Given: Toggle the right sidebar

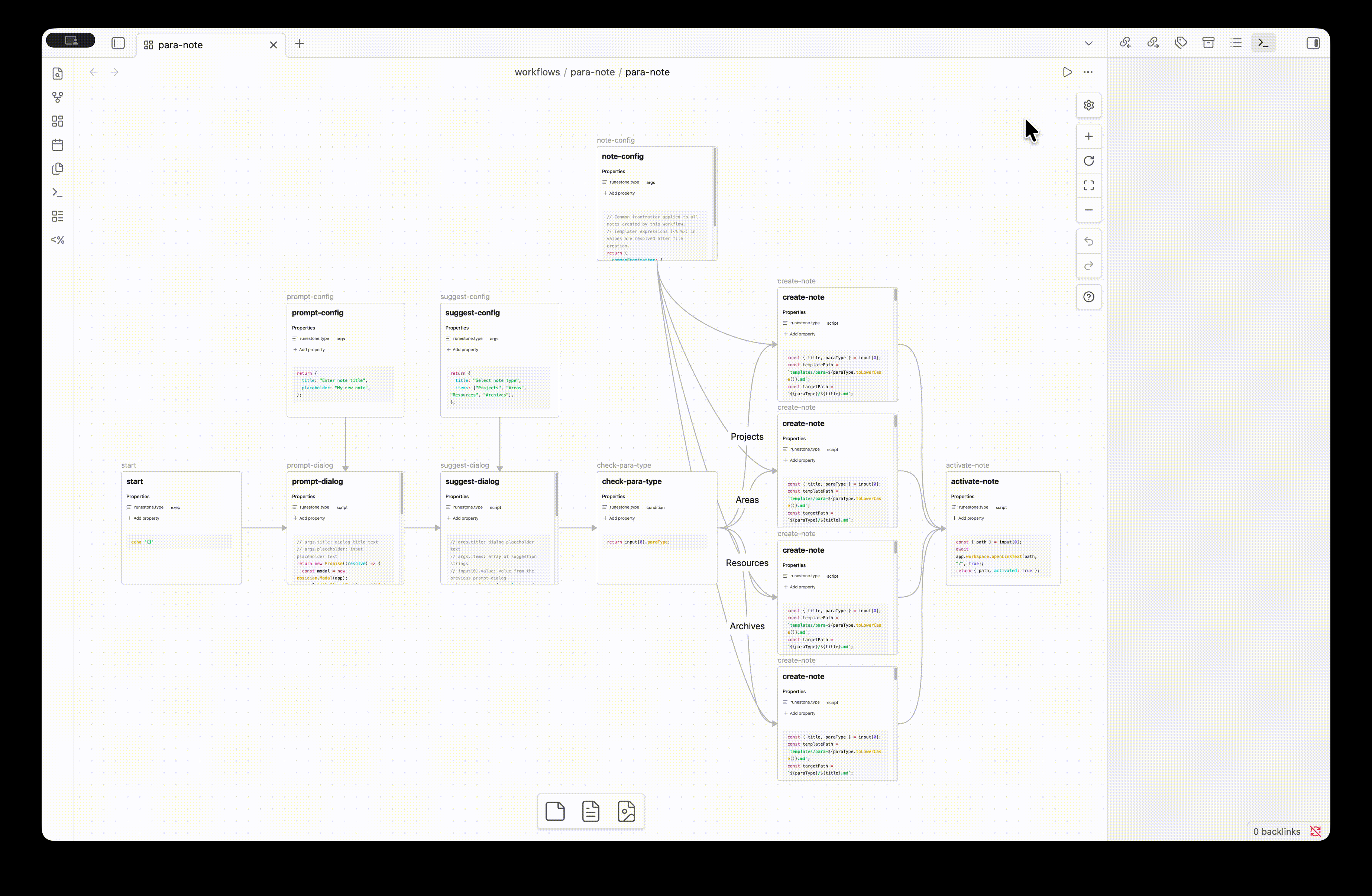Looking at the screenshot, I should tap(1313, 43).
